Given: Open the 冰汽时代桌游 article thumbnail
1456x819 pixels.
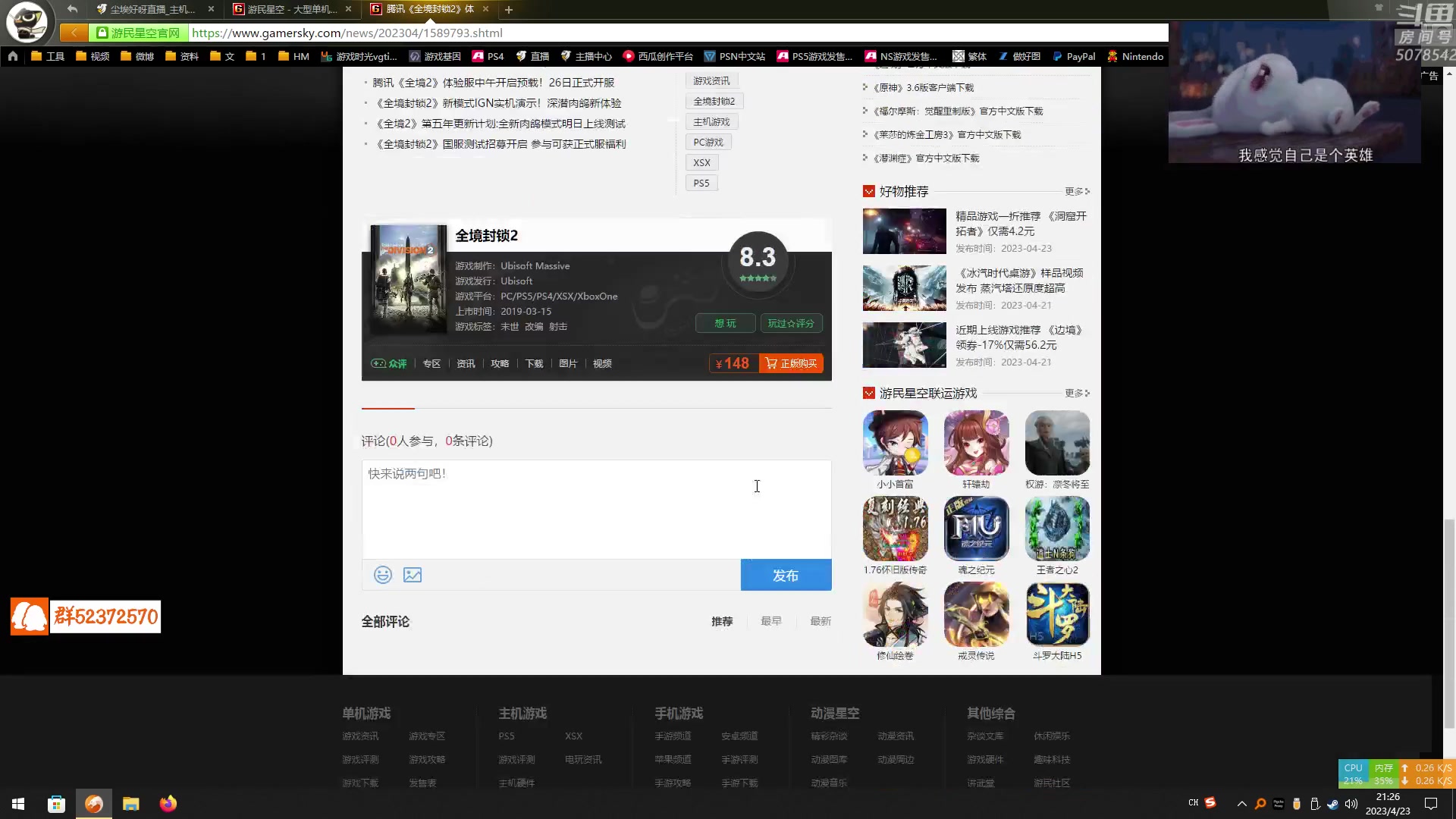Looking at the screenshot, I should point(904,288).
